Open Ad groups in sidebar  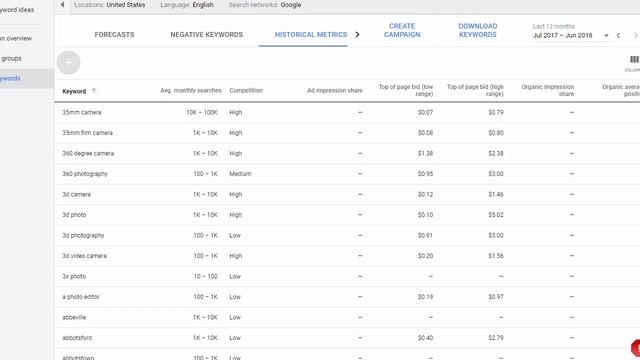coord(11,58)
